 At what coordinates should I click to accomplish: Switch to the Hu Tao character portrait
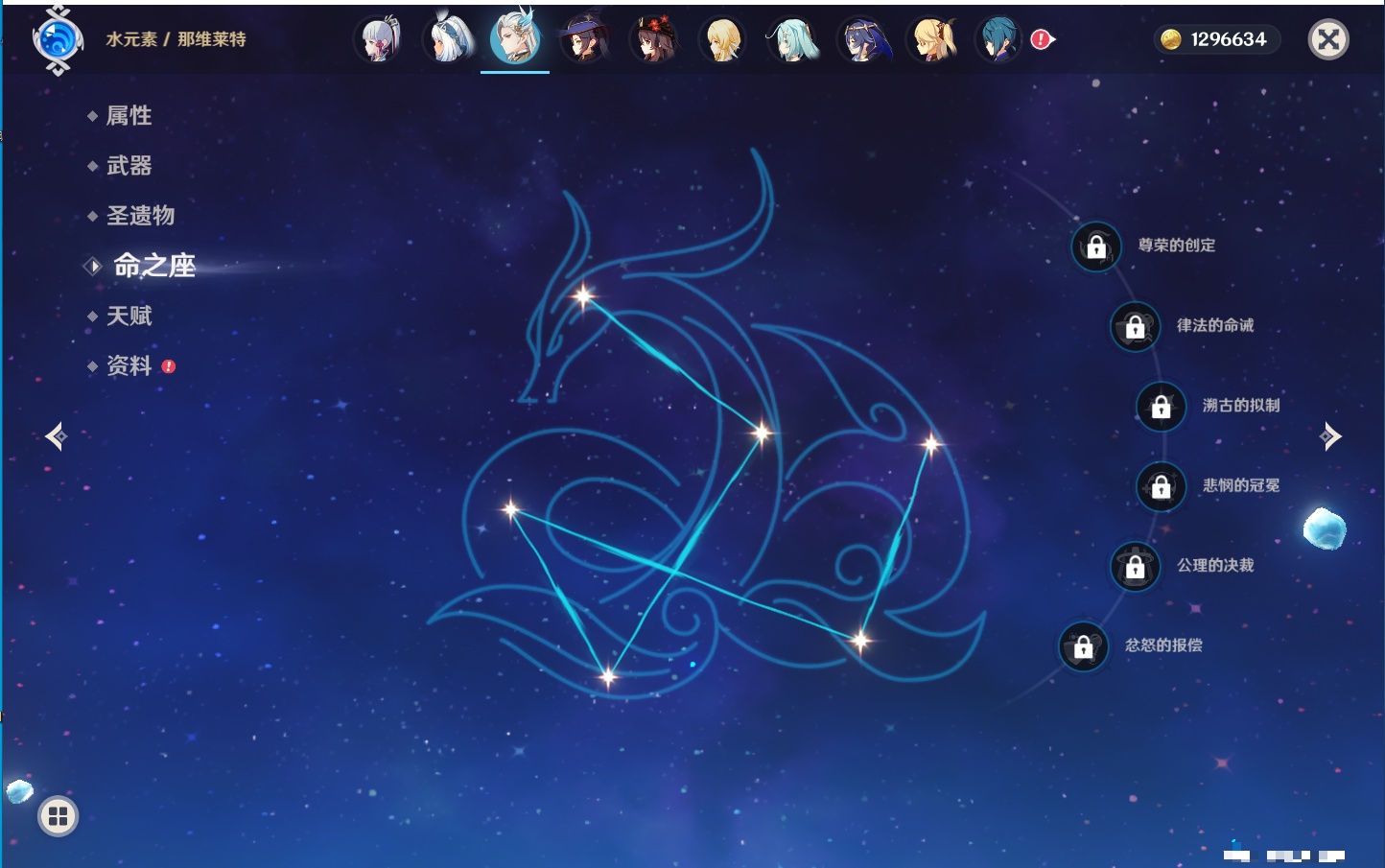(654, 40)
